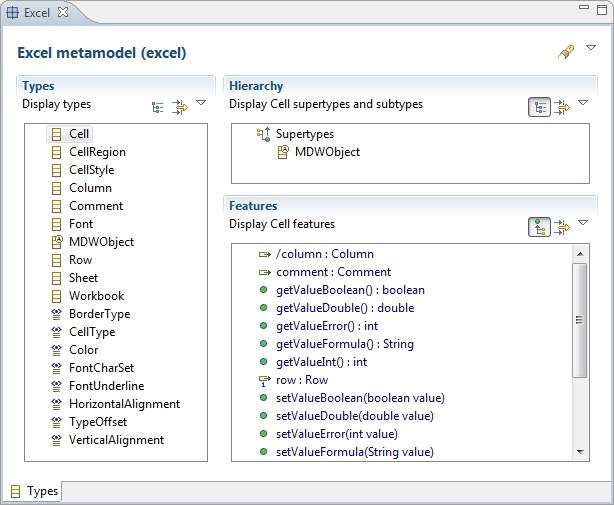Click the Hierarchy section header
The width and height of the screenshot is (614, 505).
click(x=256, y=86)
